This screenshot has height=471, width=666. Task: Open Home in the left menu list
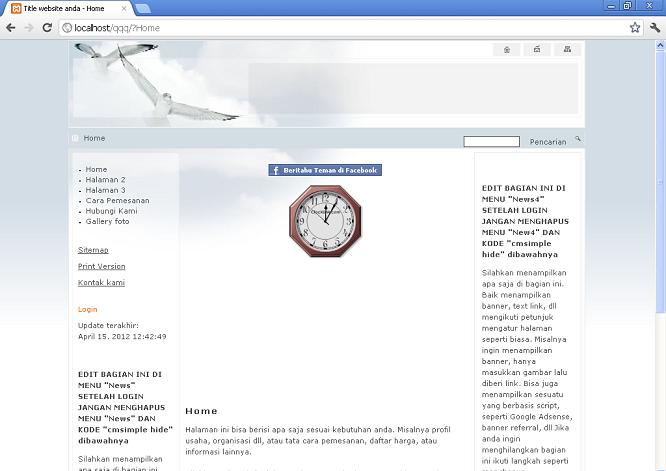[96, 169]
